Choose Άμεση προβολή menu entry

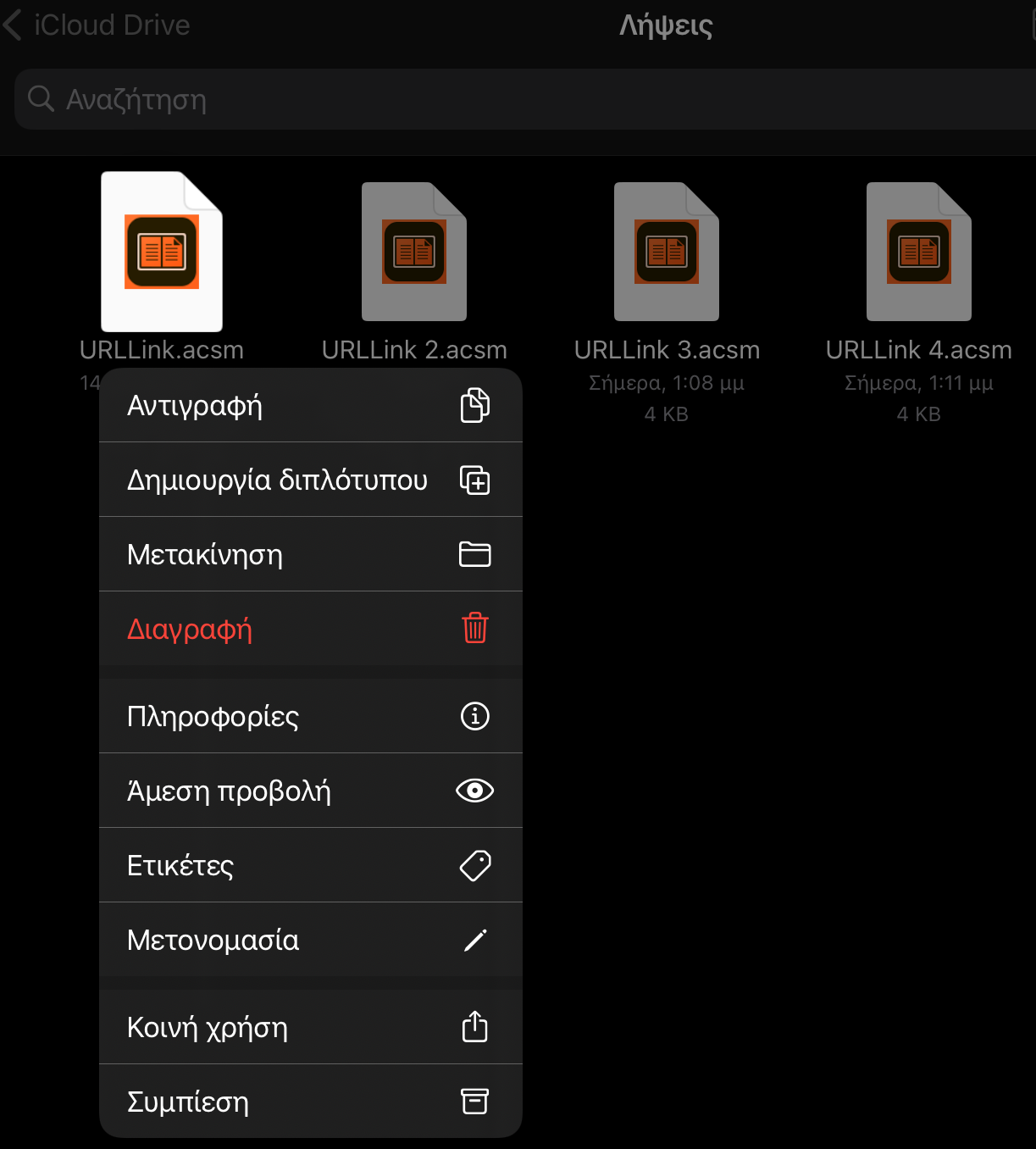311,791
